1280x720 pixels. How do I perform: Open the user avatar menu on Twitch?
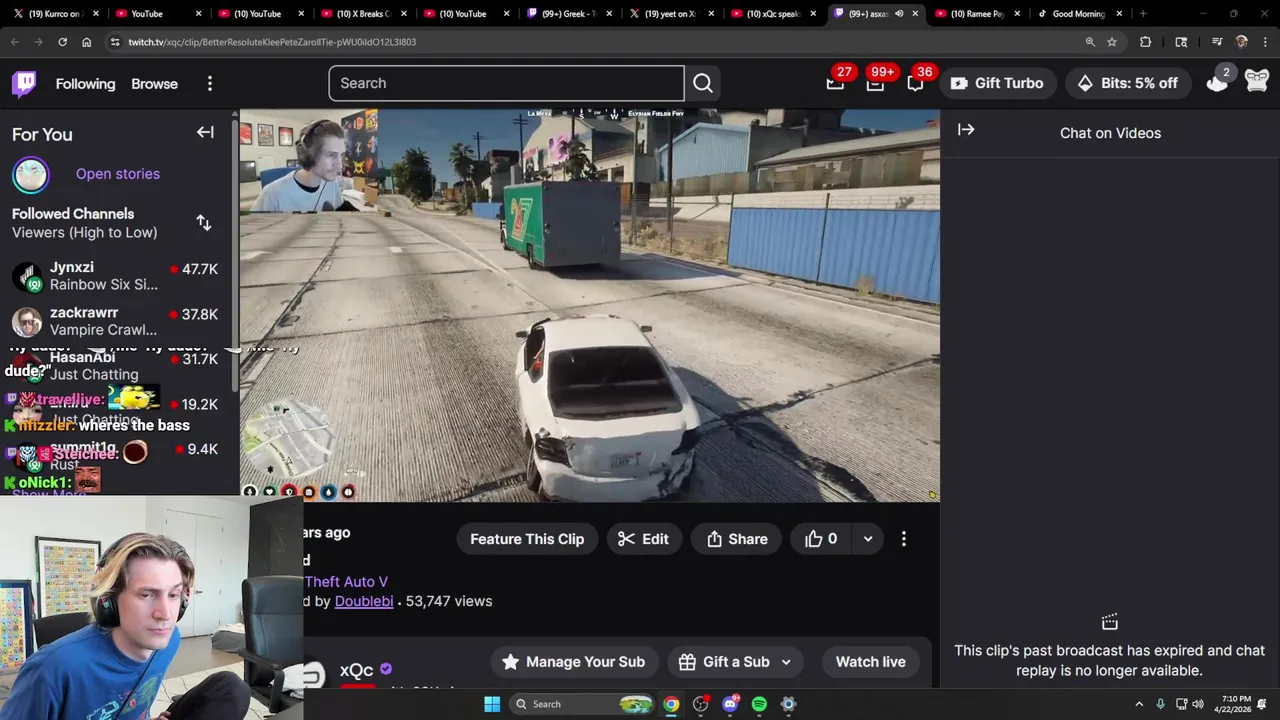1257,83
